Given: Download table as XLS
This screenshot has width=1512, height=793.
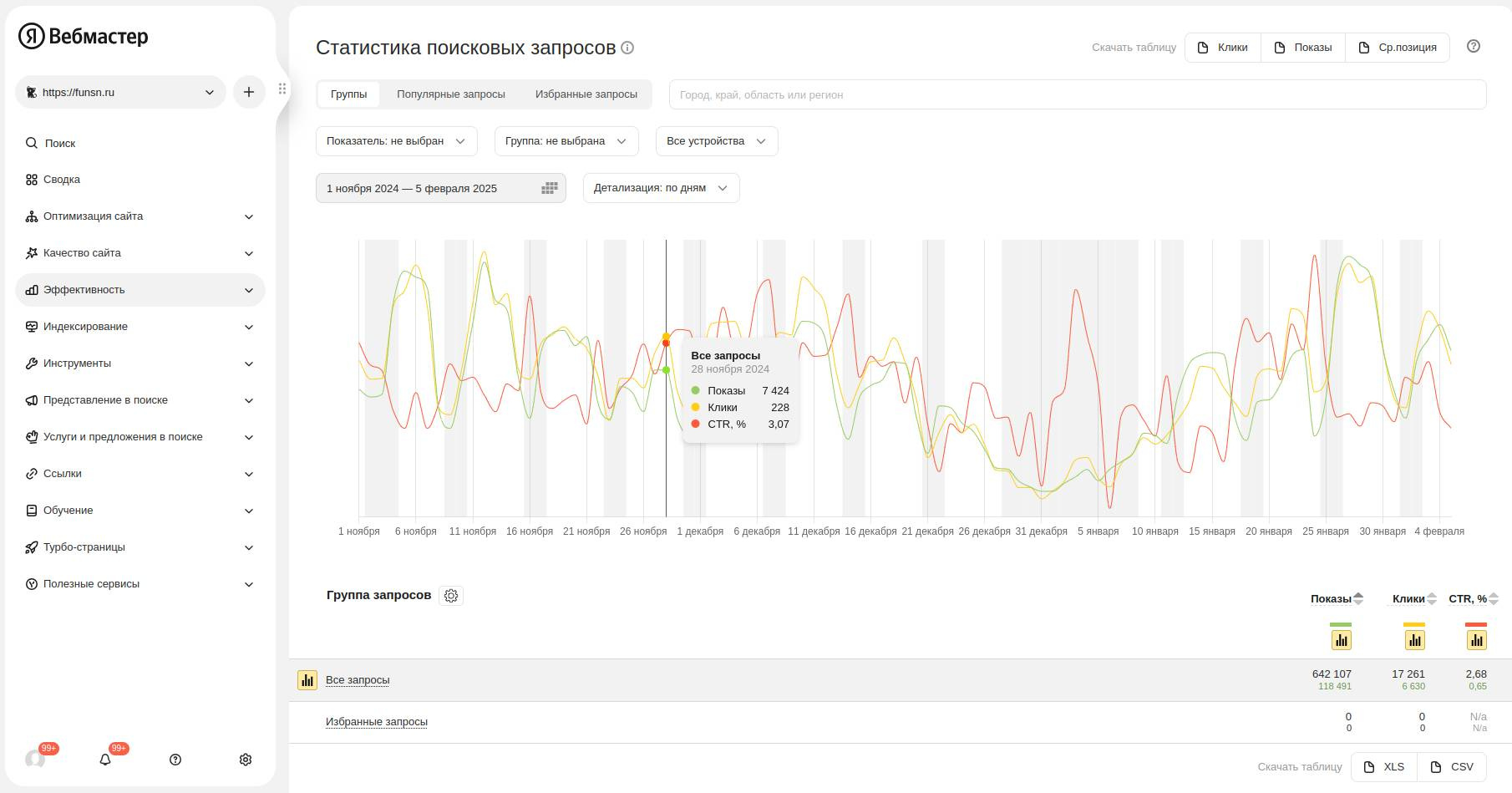Looking at the screenshot, I should tap(1384, 766).
